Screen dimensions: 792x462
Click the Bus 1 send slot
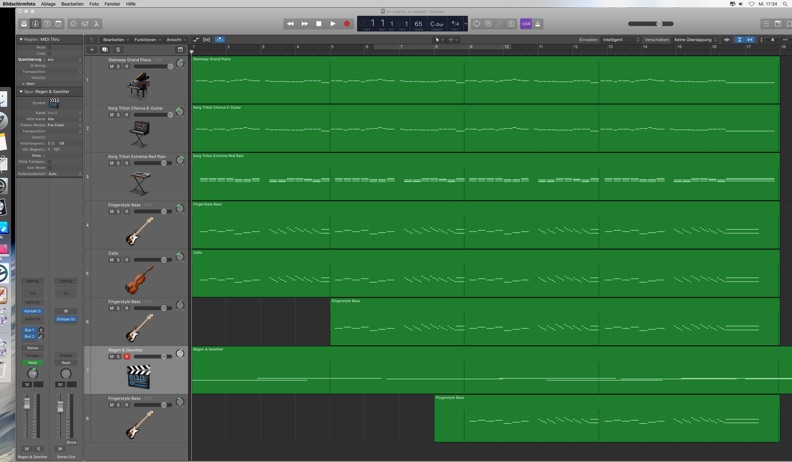(x=29, y=330)
